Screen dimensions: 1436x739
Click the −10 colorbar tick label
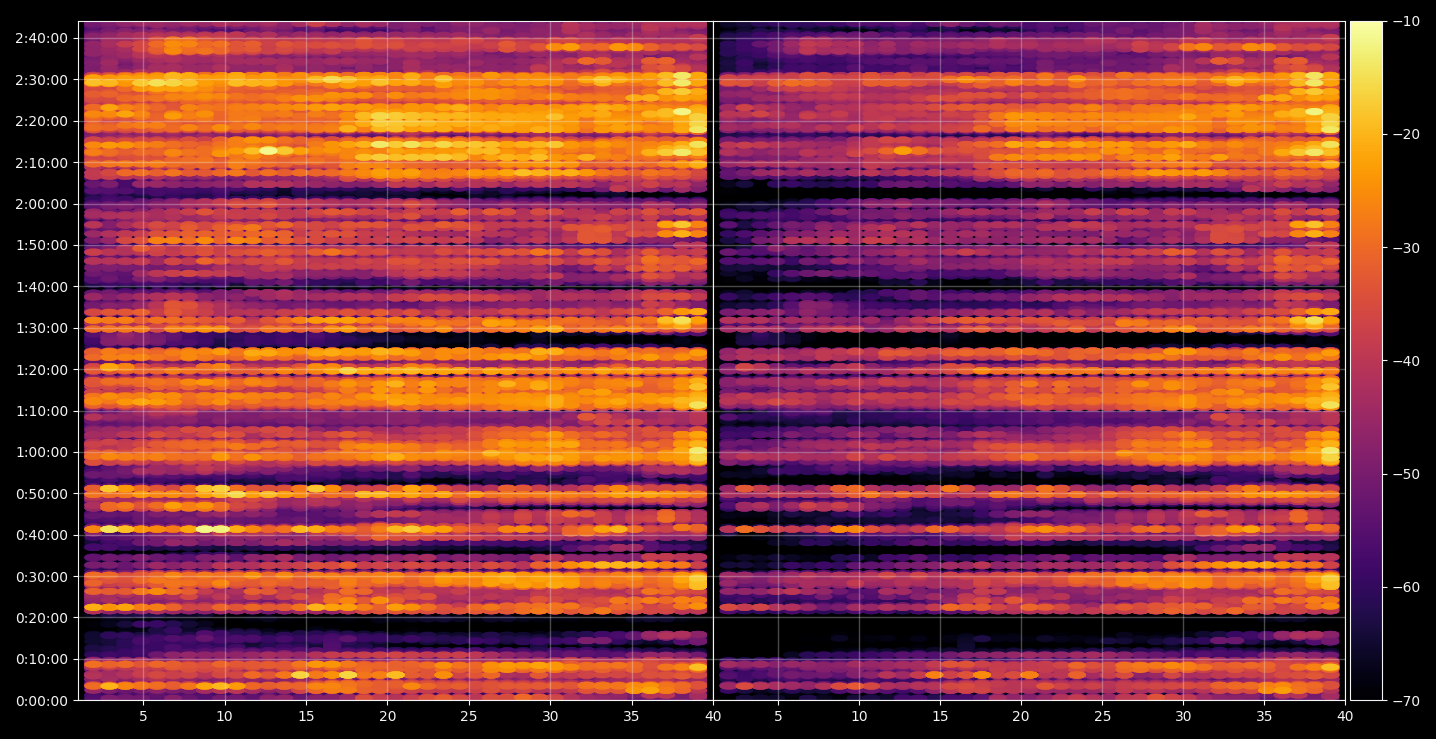point(1405,21)
